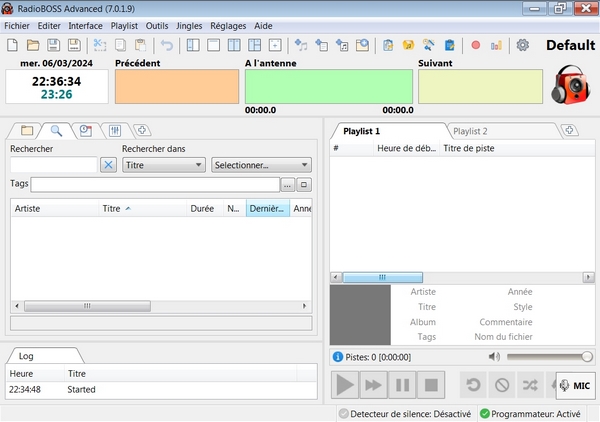
Task: Click the window icon with blue plus circle
Action: tap(362, 45)
